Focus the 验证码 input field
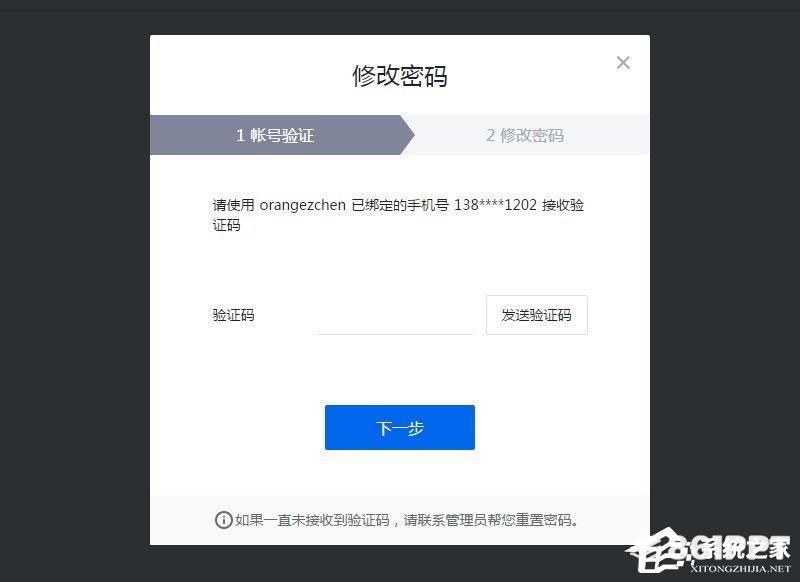800x582 pixels. point(395,315)
